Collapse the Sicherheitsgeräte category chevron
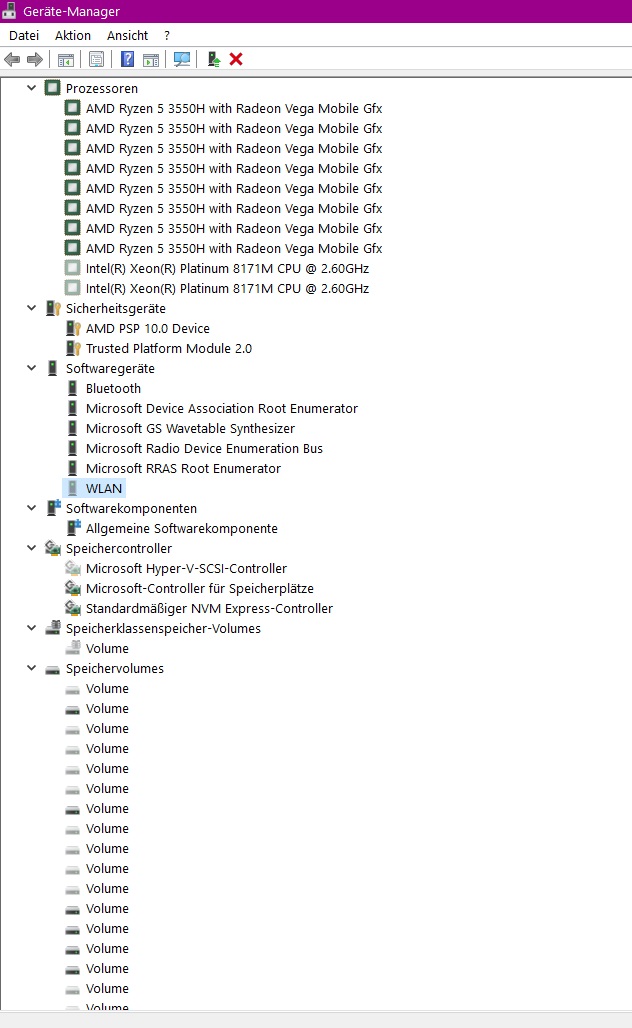Image resolution: width=632 pixels, height=1028 pixels. [x=31, y=308]
